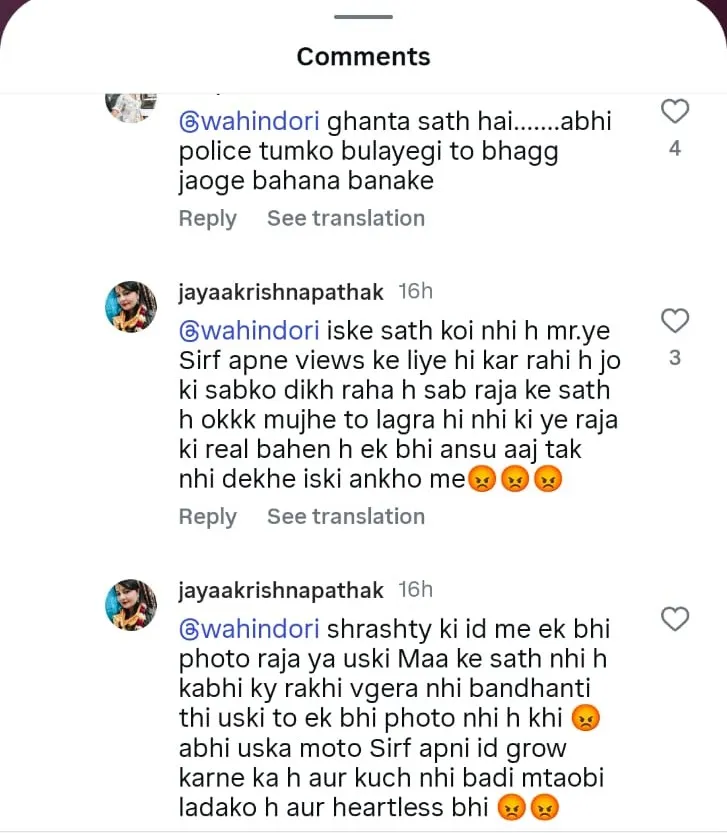This screenshot has height=833, width=727.
Task: Follow @wahindori mention in "shrashty ki id" comment
Action: point(249,629)
